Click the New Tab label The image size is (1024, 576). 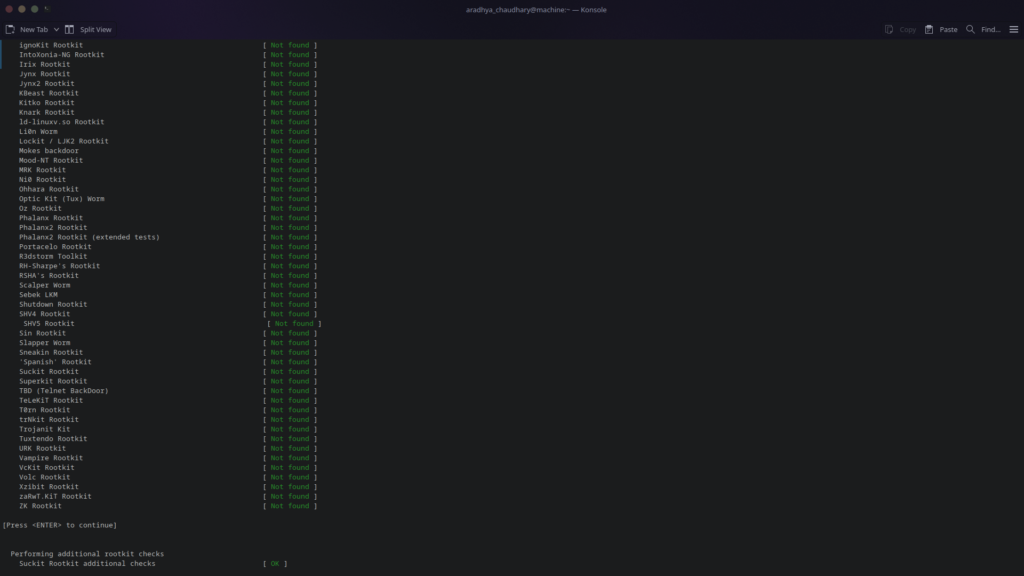coord(34,29)
